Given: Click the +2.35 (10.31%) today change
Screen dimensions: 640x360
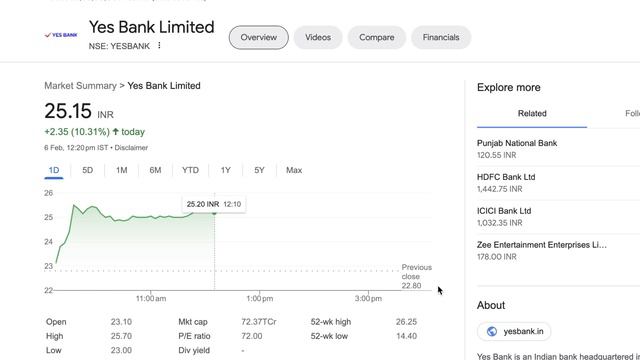Looking at the screenshot, I should (95, 132).
